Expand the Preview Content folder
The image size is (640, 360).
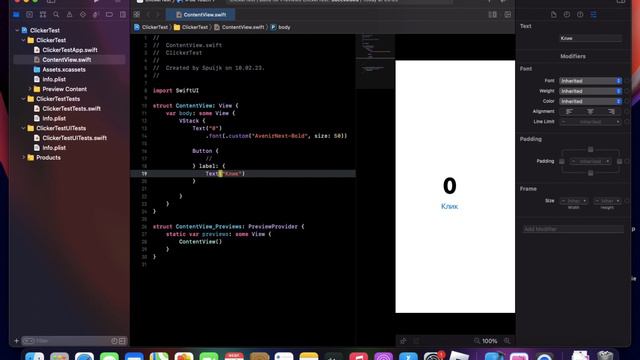pos(30,89)
